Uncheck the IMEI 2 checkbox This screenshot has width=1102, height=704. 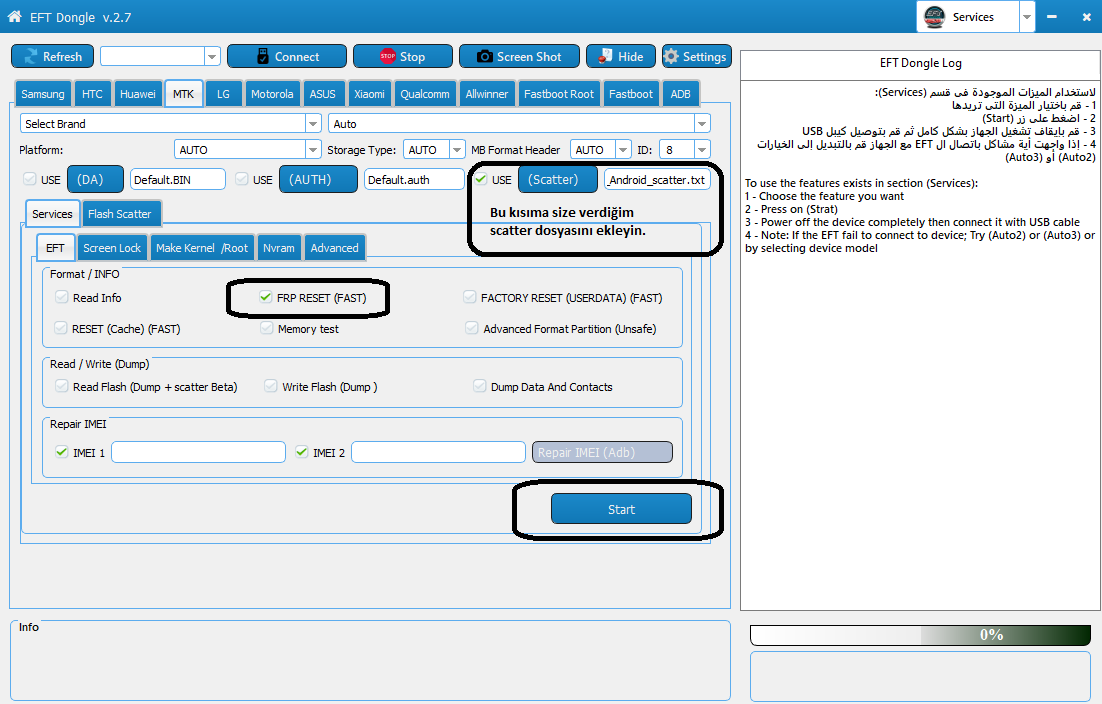[302, 452]
